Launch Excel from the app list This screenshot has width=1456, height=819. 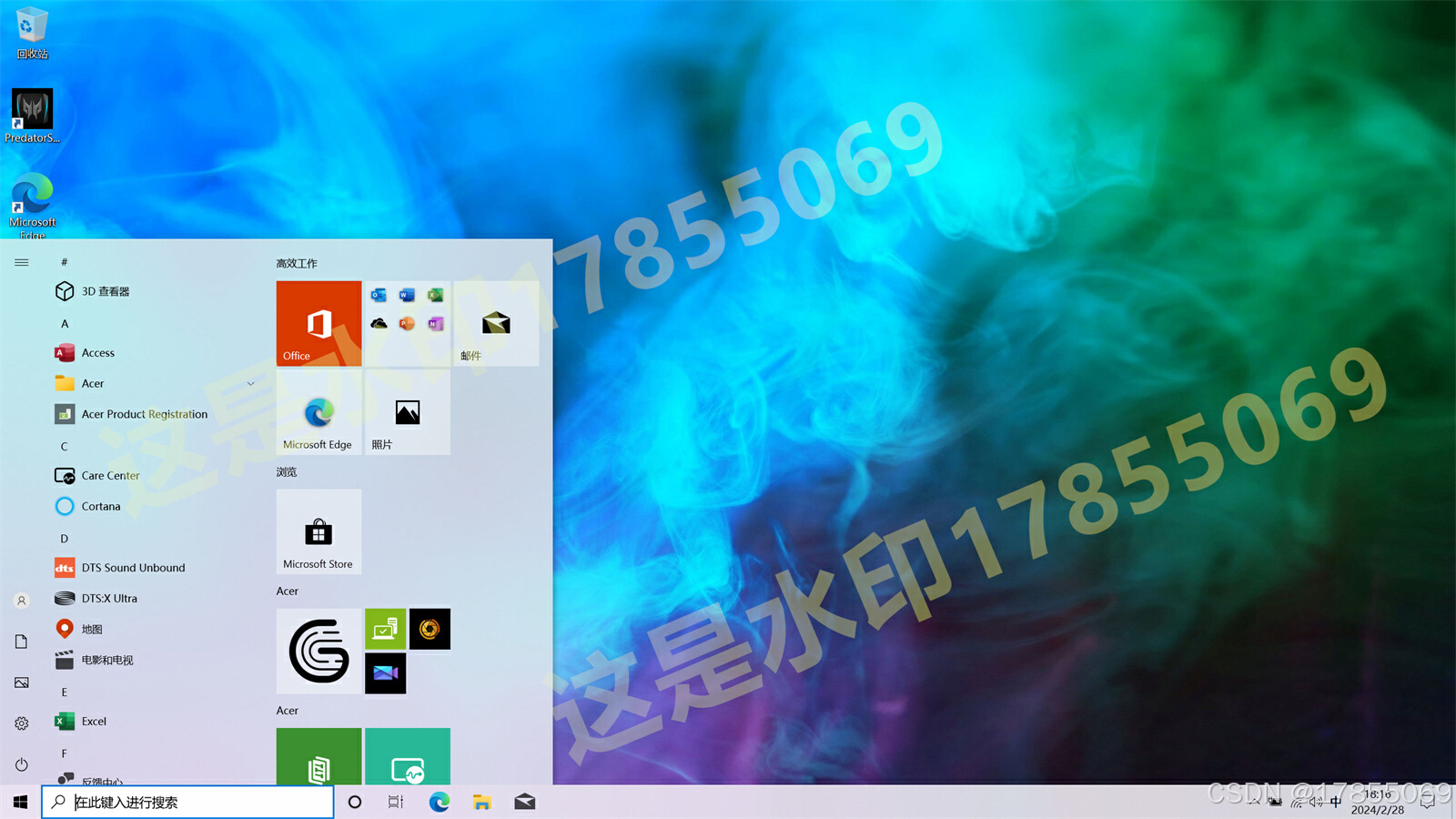pyautogui.click(x=155, y=722)
